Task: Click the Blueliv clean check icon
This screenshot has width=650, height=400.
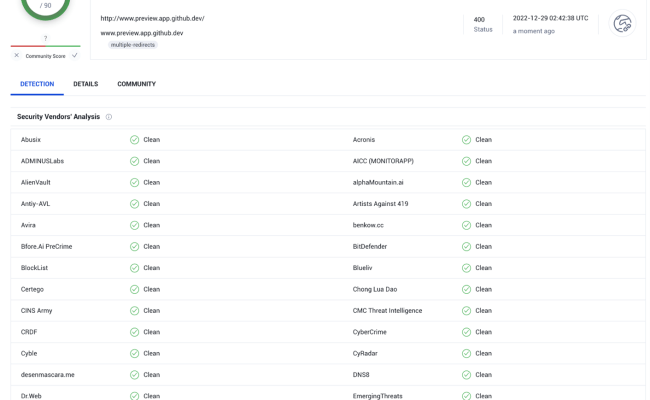Action: pos(466,268)
